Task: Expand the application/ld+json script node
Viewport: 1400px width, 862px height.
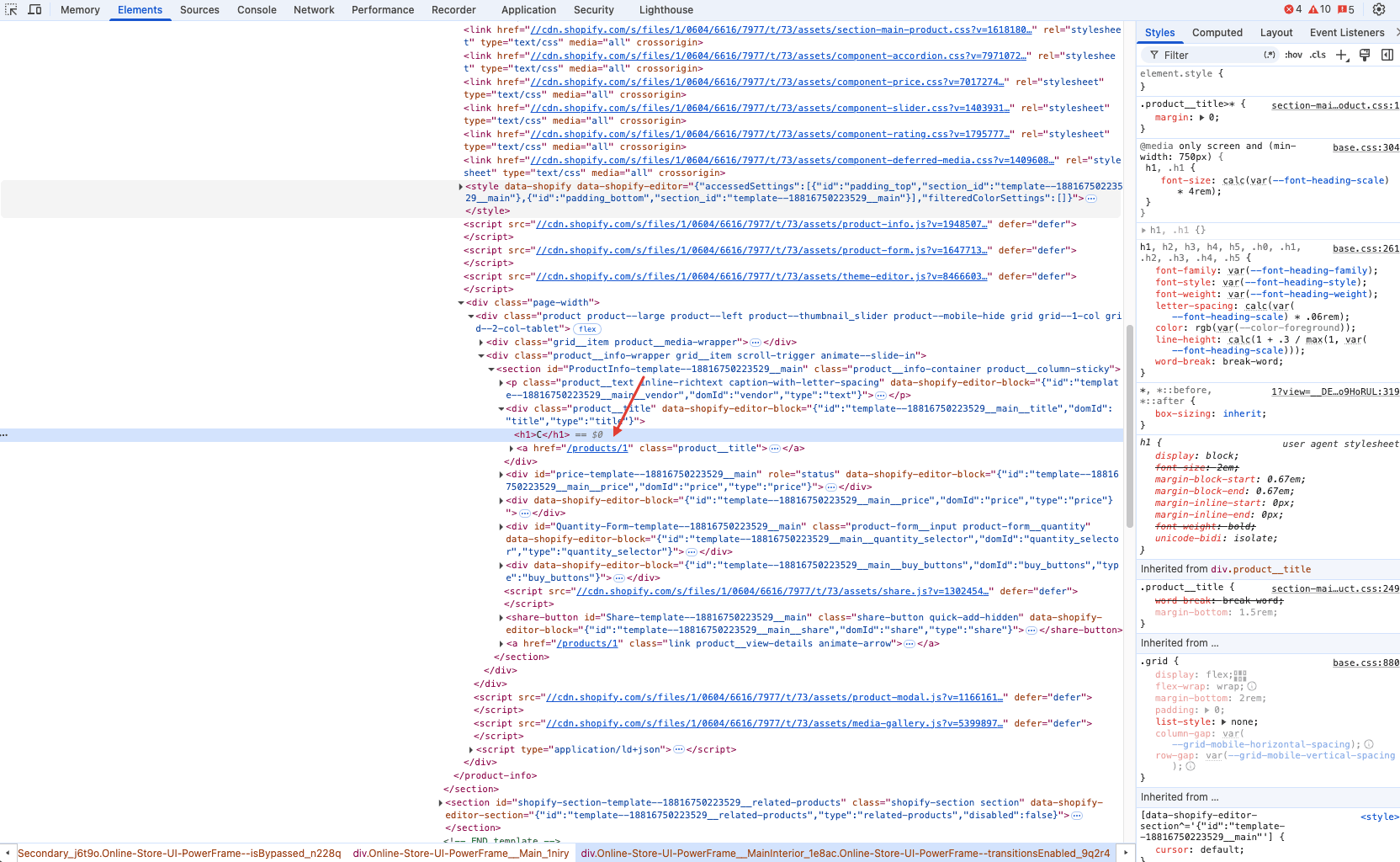Action: point(471,750)
